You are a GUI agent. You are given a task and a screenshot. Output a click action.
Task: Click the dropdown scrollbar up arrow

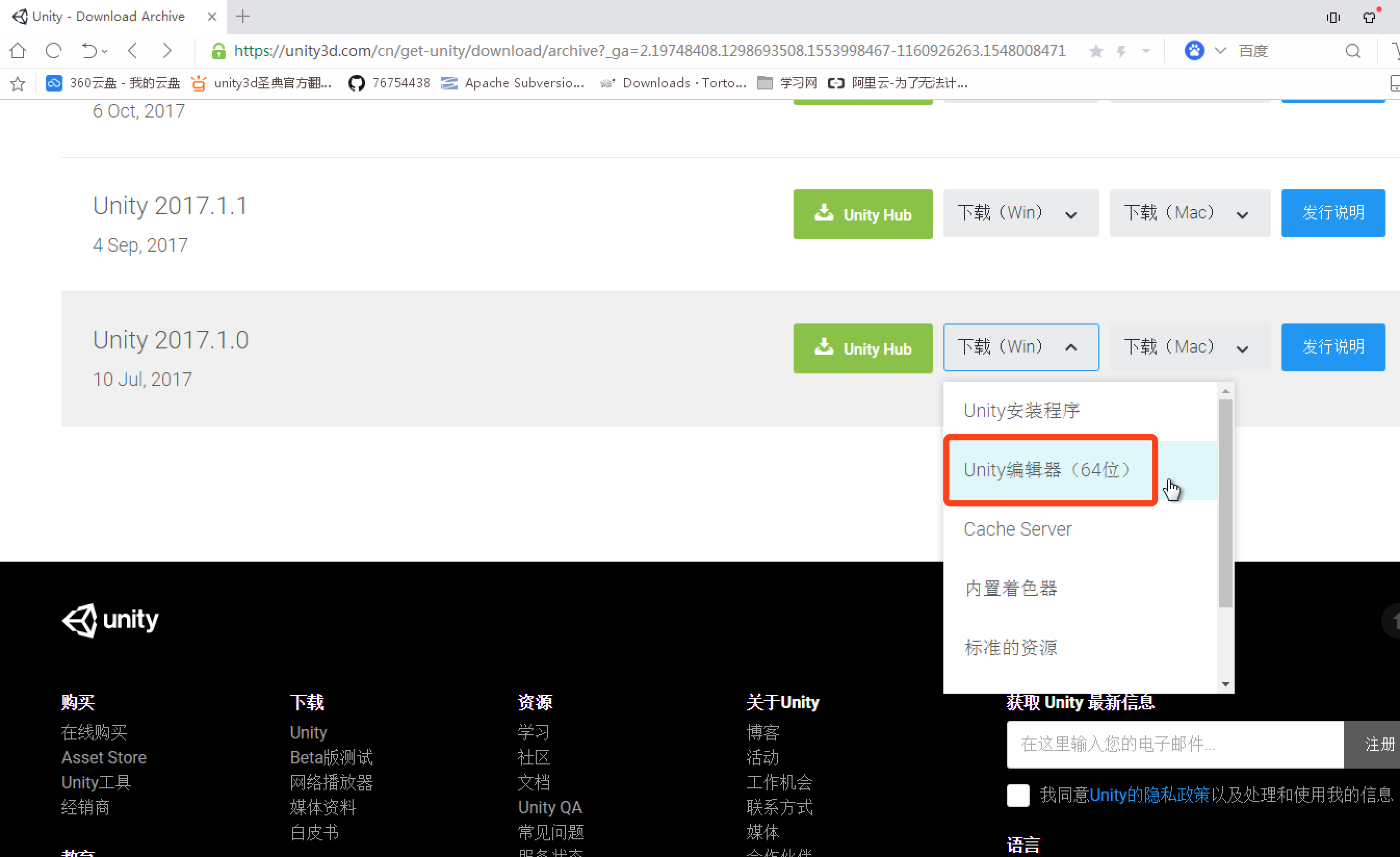[x=1225, y=391]
